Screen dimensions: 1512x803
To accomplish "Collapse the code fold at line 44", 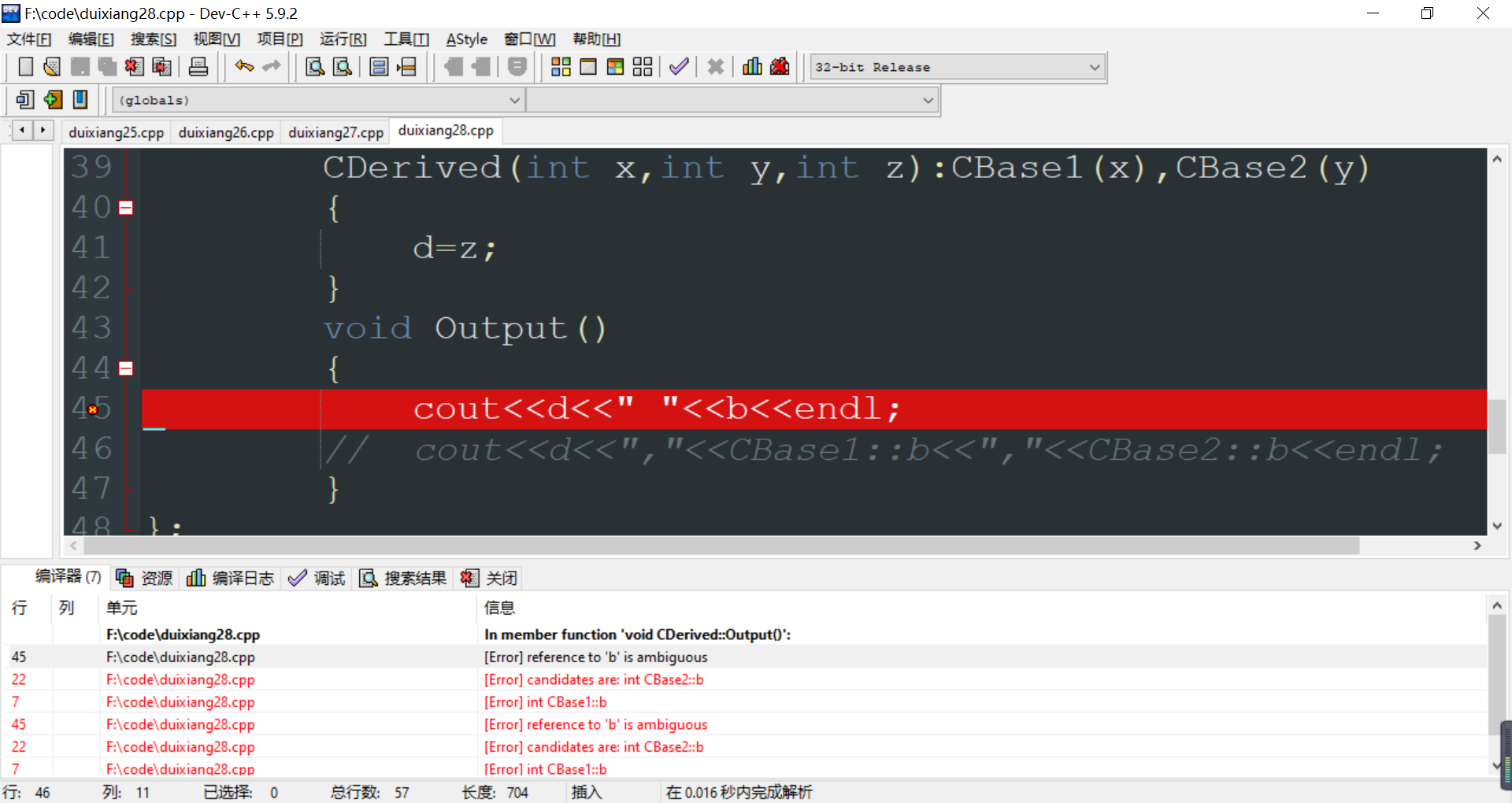I will [x=126, y=368].
